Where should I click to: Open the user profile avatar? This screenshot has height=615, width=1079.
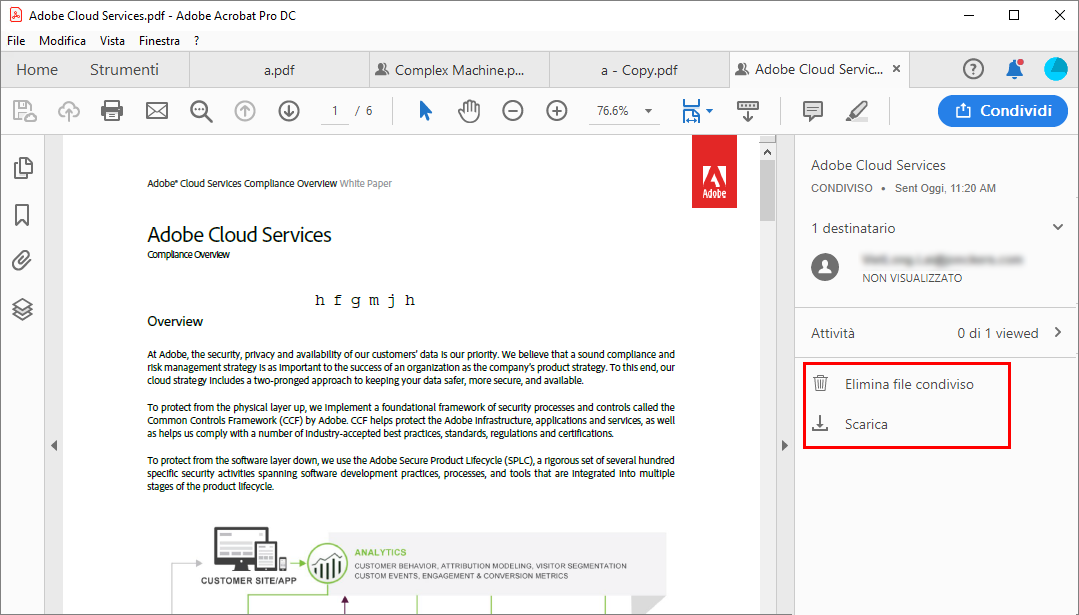click(x=1056, y=69)
